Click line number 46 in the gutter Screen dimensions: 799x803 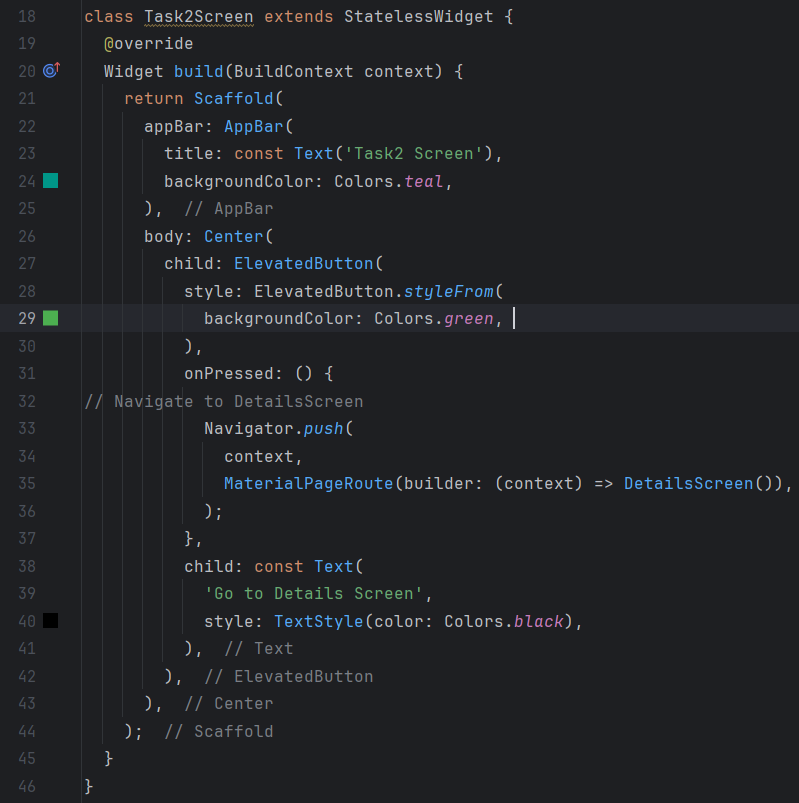coord(27,786)
